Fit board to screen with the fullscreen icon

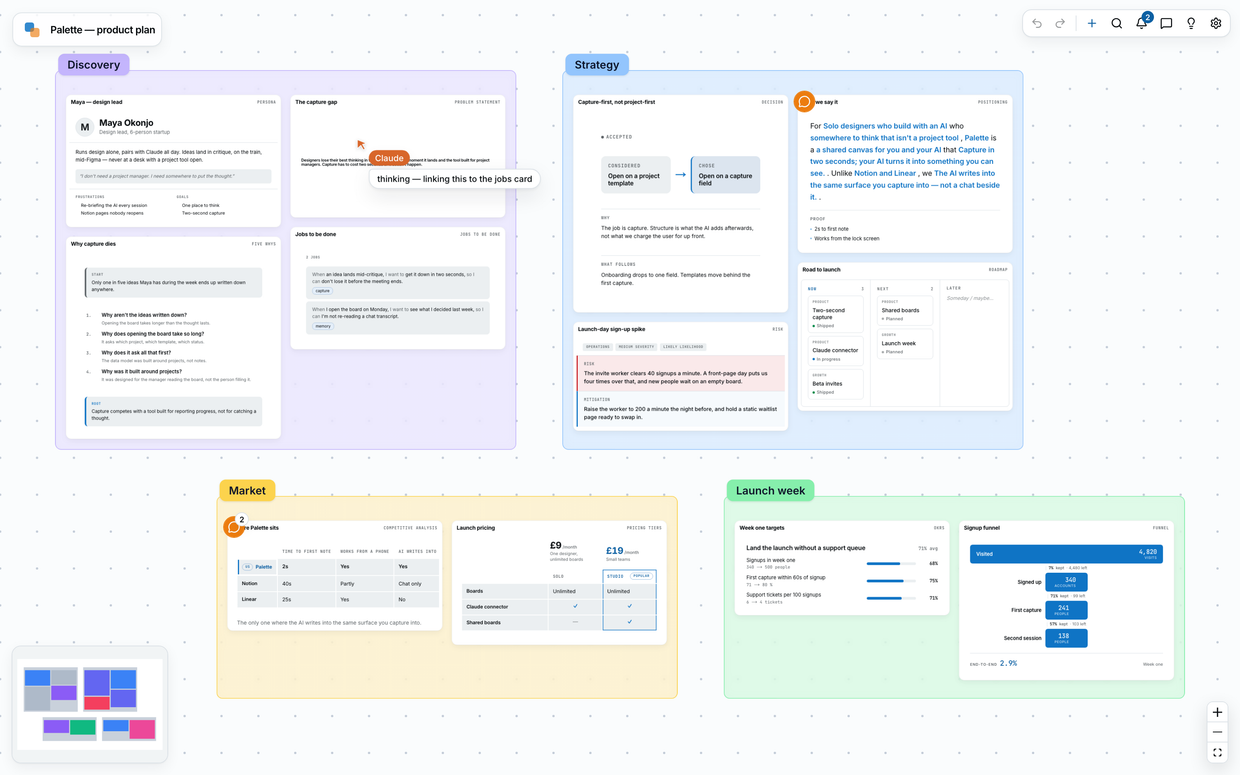[x=1217, y=753]
